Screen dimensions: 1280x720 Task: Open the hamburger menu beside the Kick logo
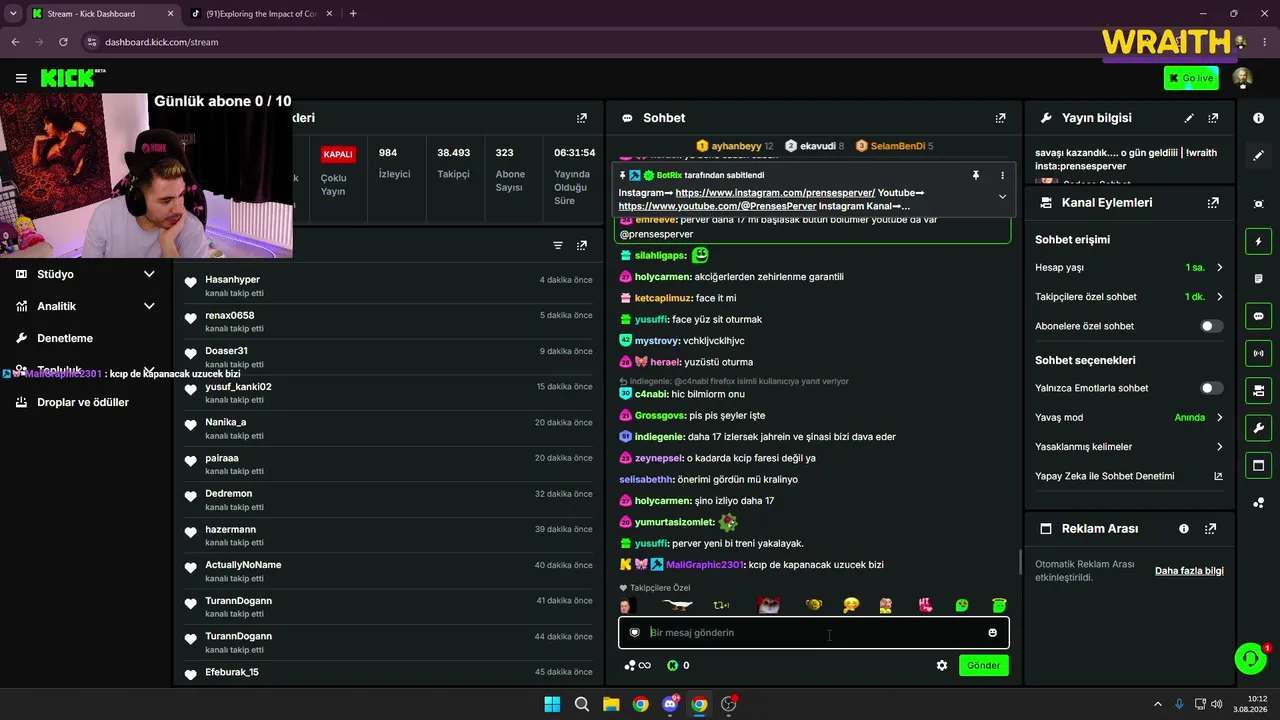[x=21, y=78]
